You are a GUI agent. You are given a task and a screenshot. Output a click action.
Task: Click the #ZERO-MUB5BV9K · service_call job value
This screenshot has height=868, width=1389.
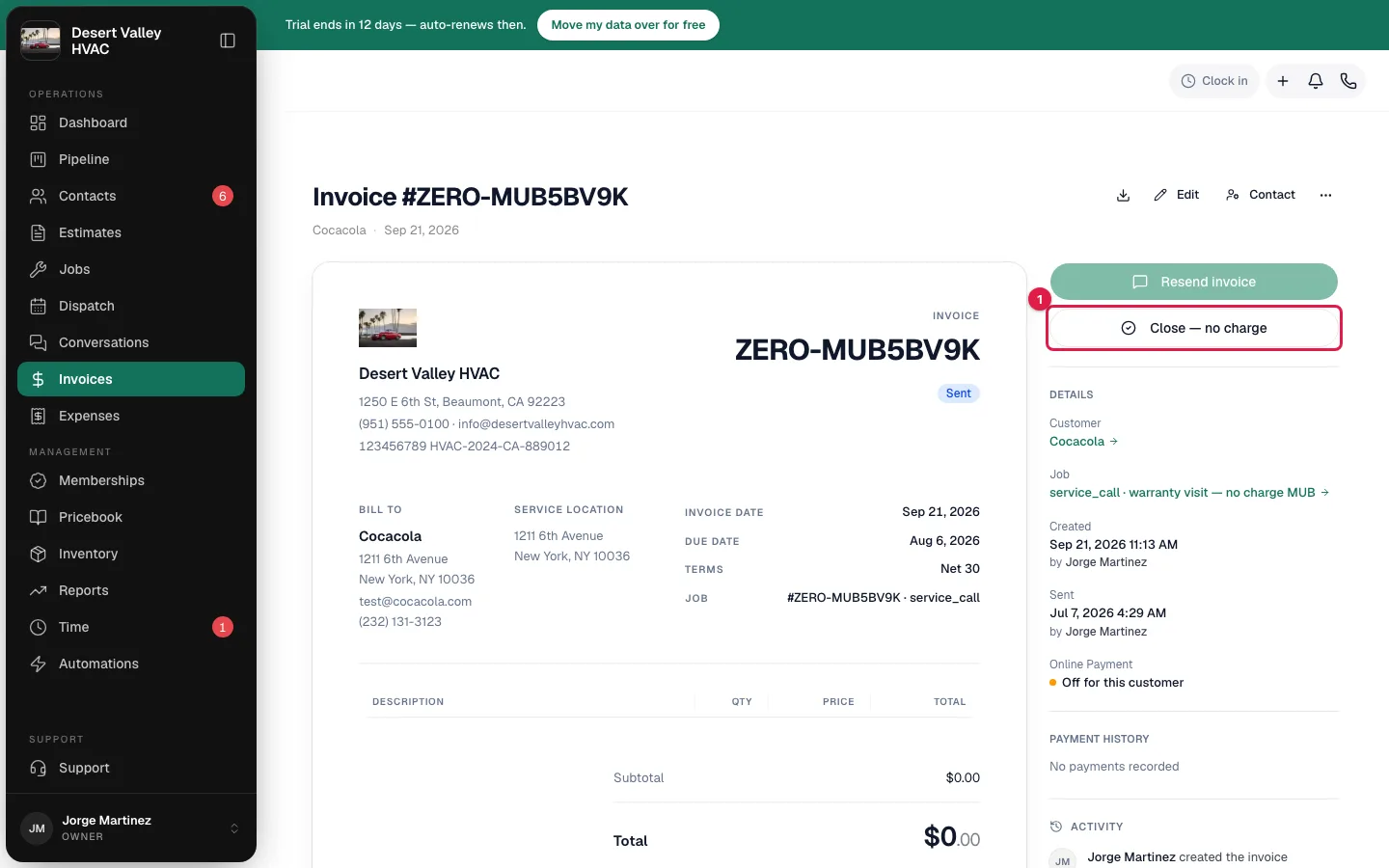884,598
